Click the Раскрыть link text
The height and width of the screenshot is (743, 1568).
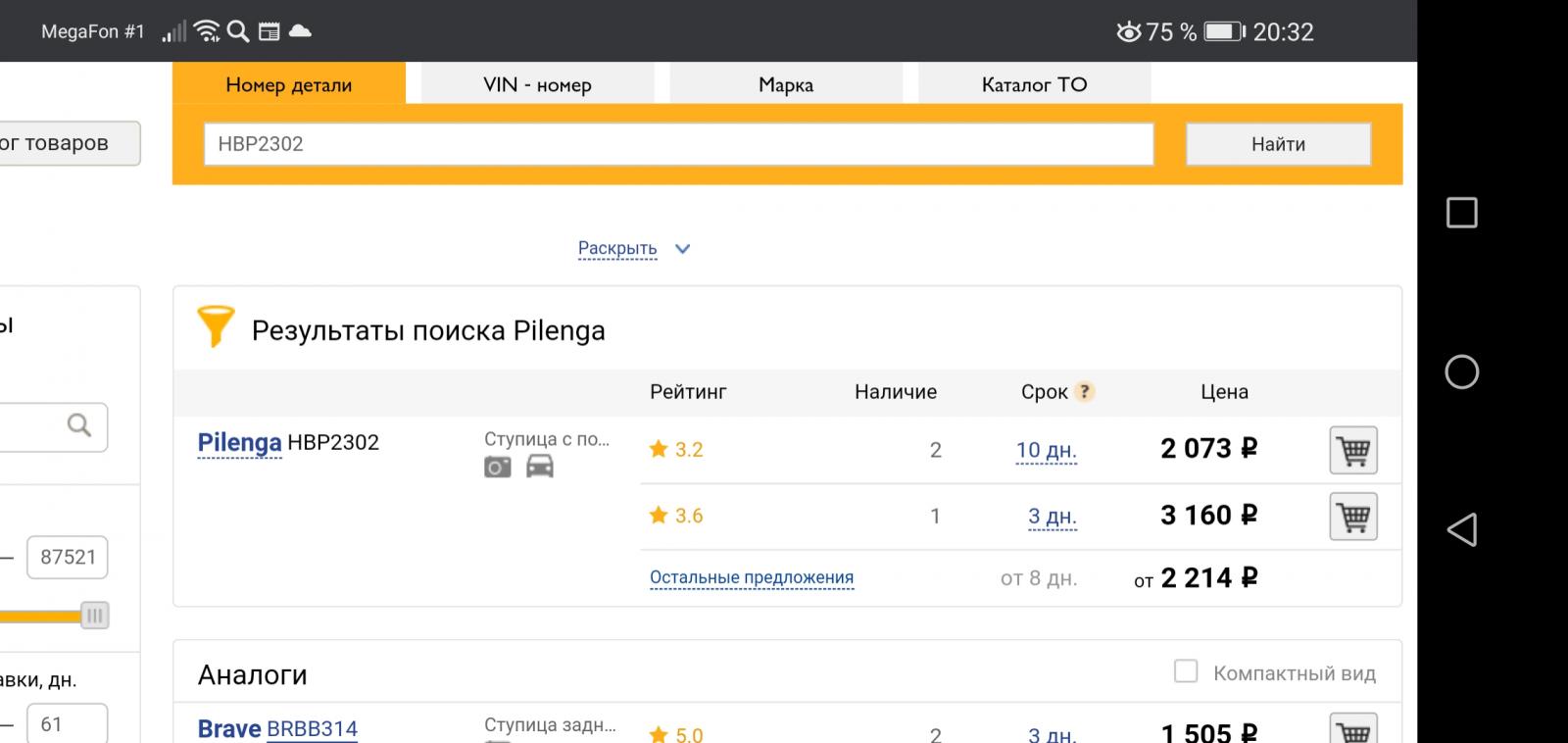pos(617,248)
